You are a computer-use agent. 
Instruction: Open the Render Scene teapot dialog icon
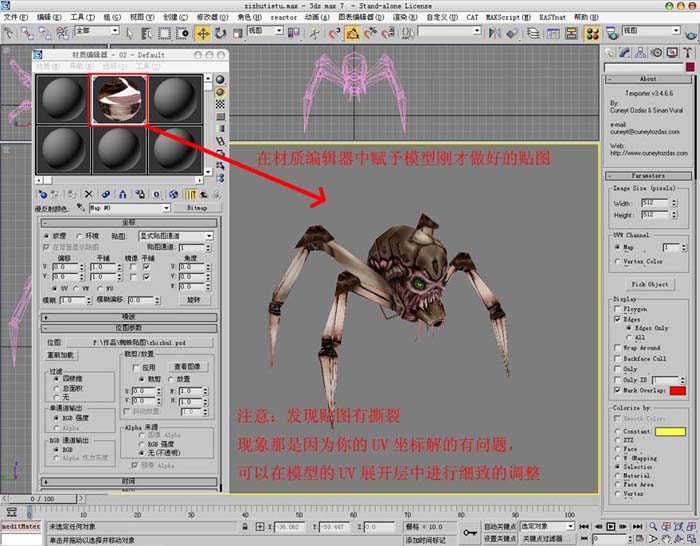point(612,33)
